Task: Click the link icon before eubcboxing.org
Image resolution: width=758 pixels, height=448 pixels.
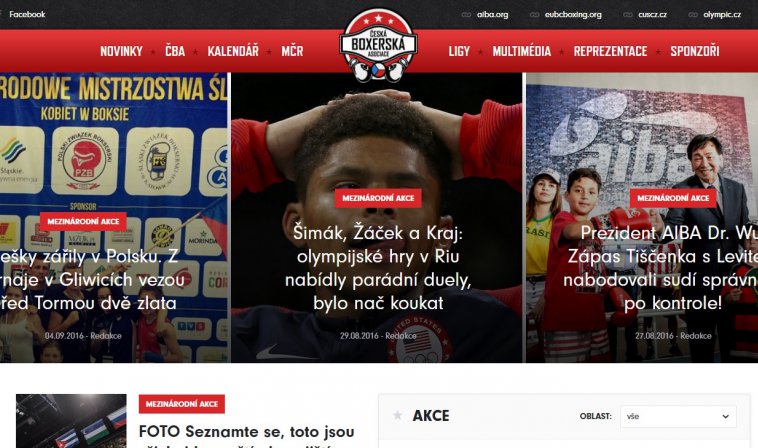Action: (x=534, y=14)
